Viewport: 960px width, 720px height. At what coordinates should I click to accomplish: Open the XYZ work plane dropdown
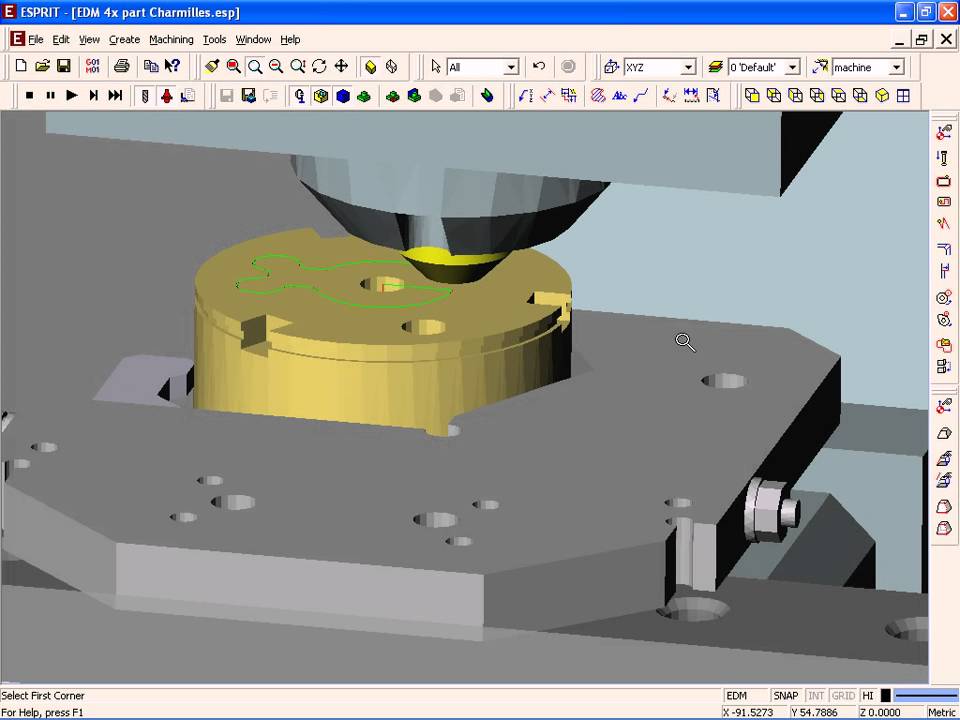689,67
